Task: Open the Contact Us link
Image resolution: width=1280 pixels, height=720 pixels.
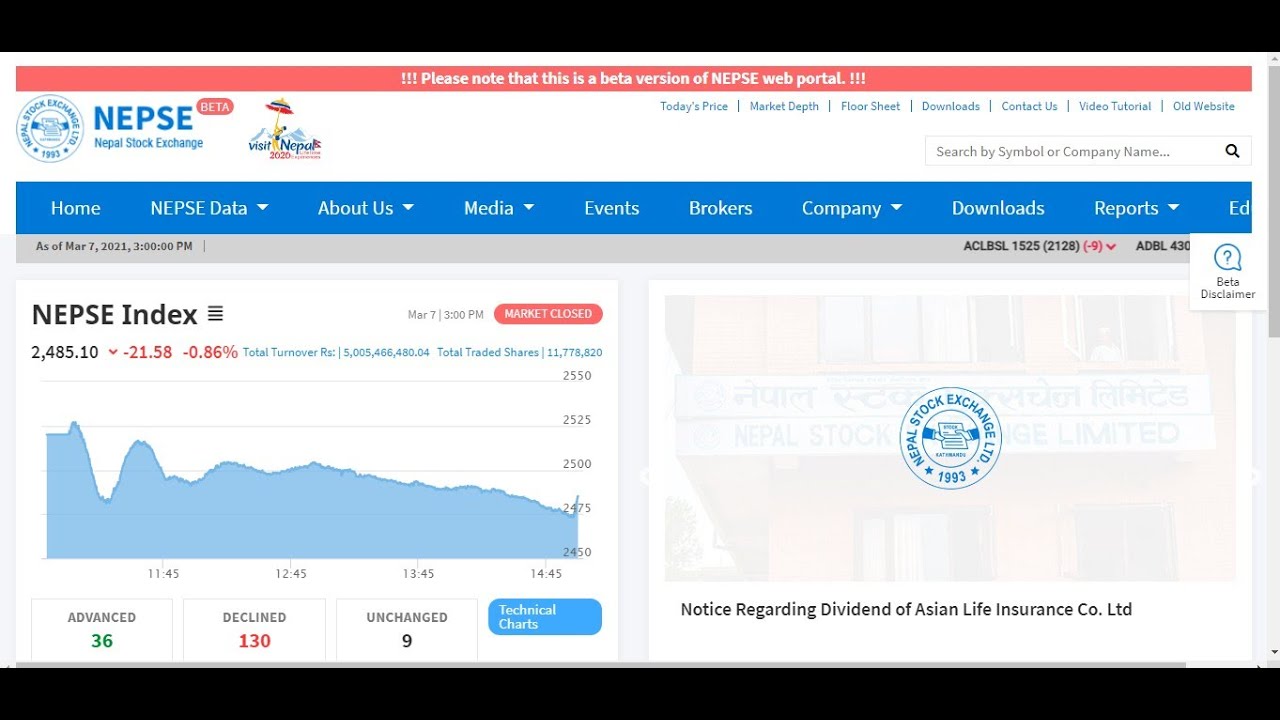Action: [1029, 106]
